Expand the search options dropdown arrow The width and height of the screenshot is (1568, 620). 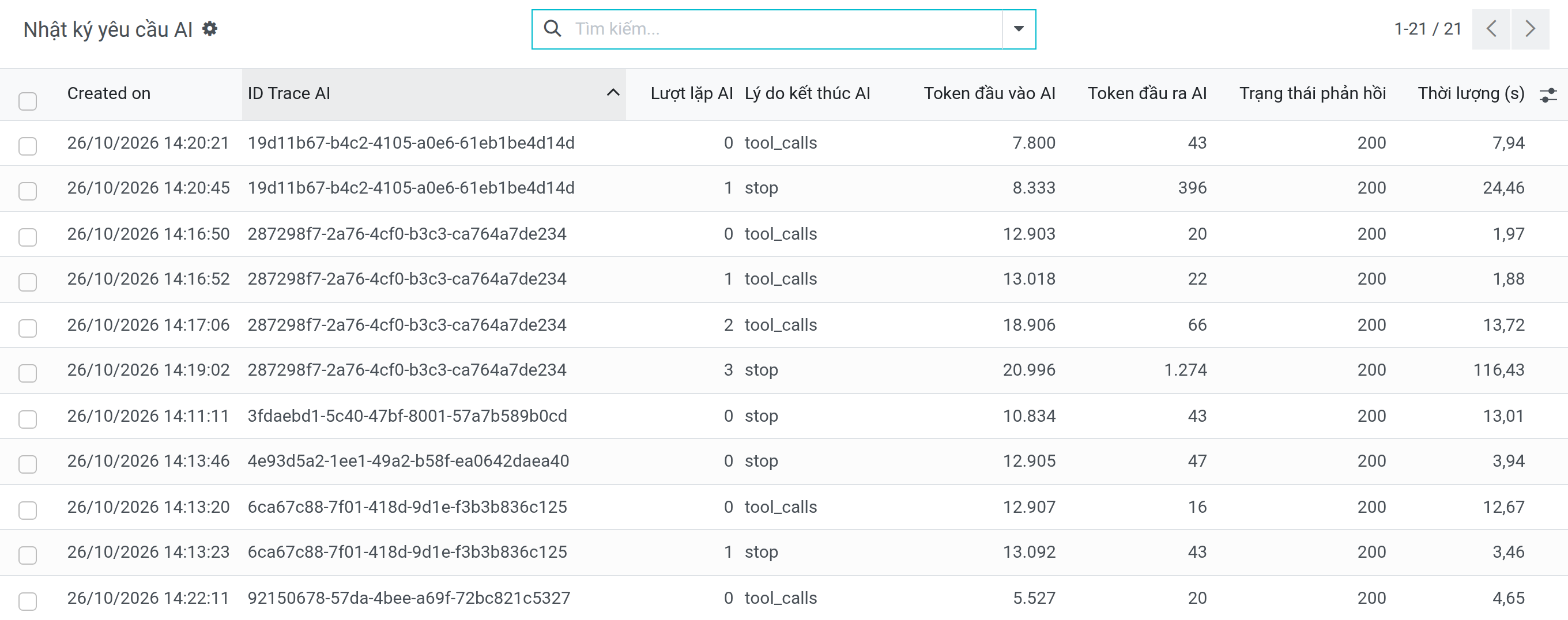pos(1019,29)
